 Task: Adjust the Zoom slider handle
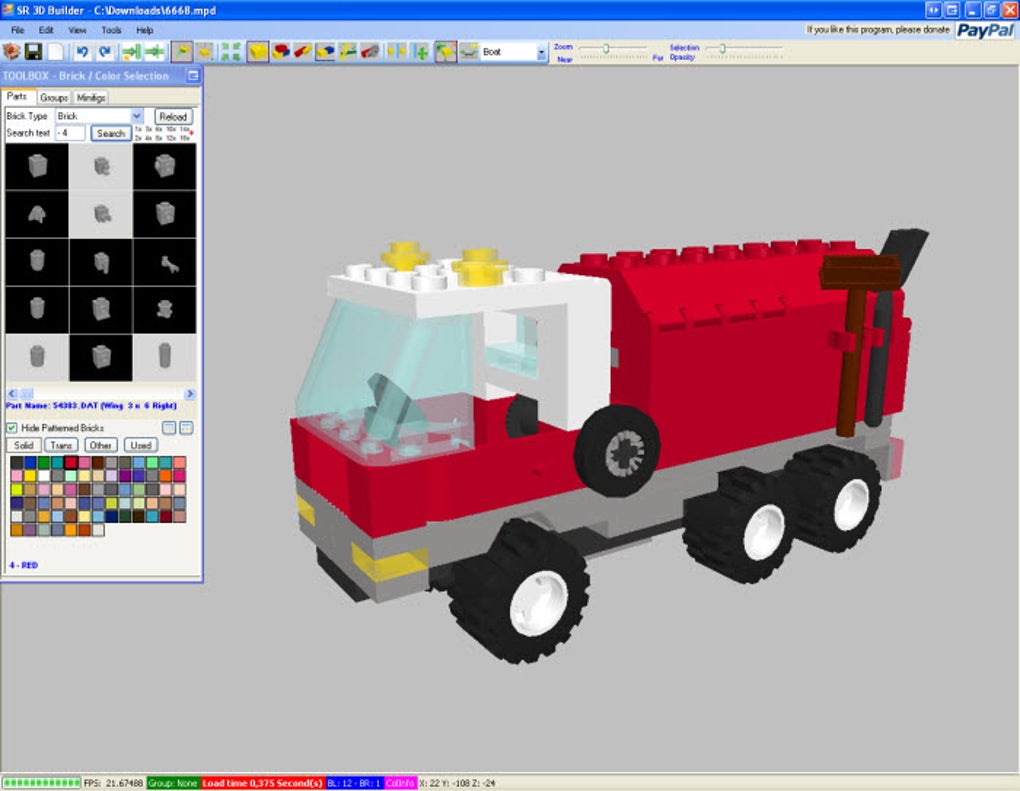pos(606,48)
